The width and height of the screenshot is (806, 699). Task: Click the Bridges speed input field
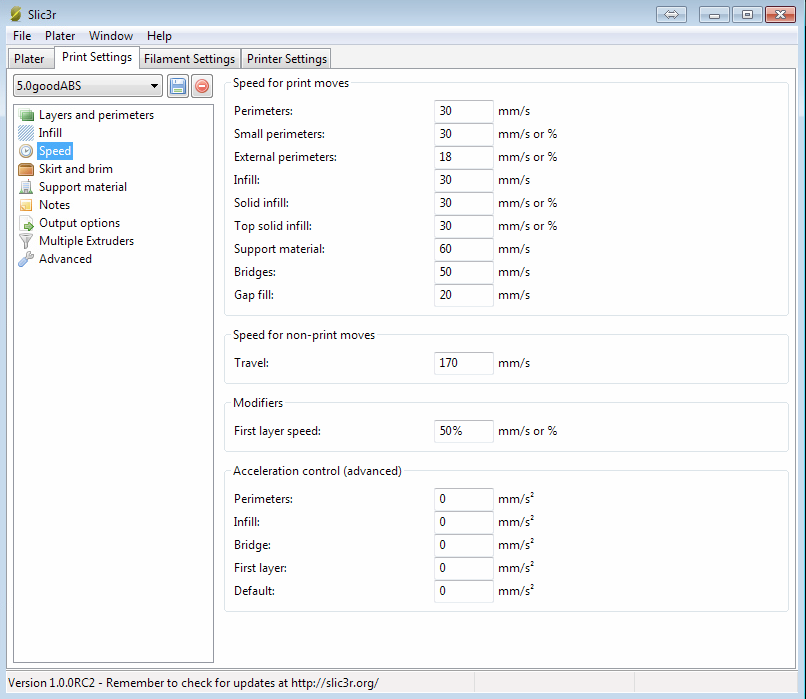pos(464,272)
